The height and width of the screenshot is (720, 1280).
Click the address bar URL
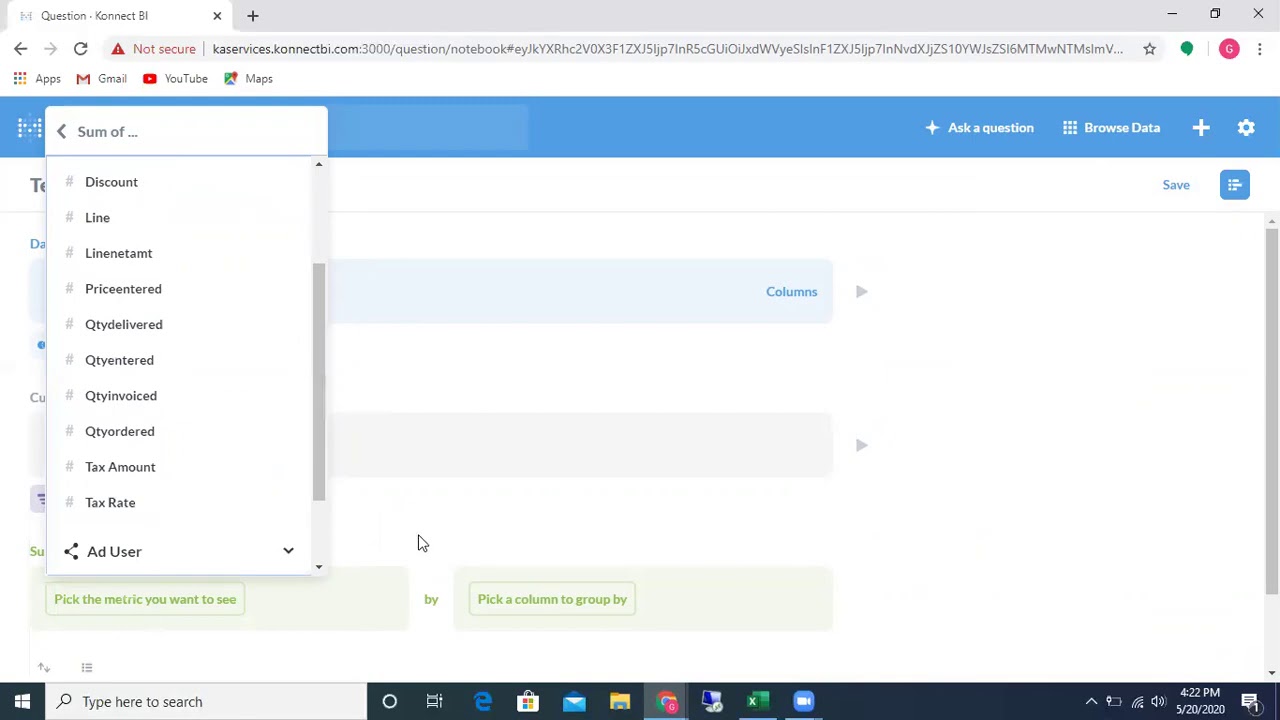(667, 49)
